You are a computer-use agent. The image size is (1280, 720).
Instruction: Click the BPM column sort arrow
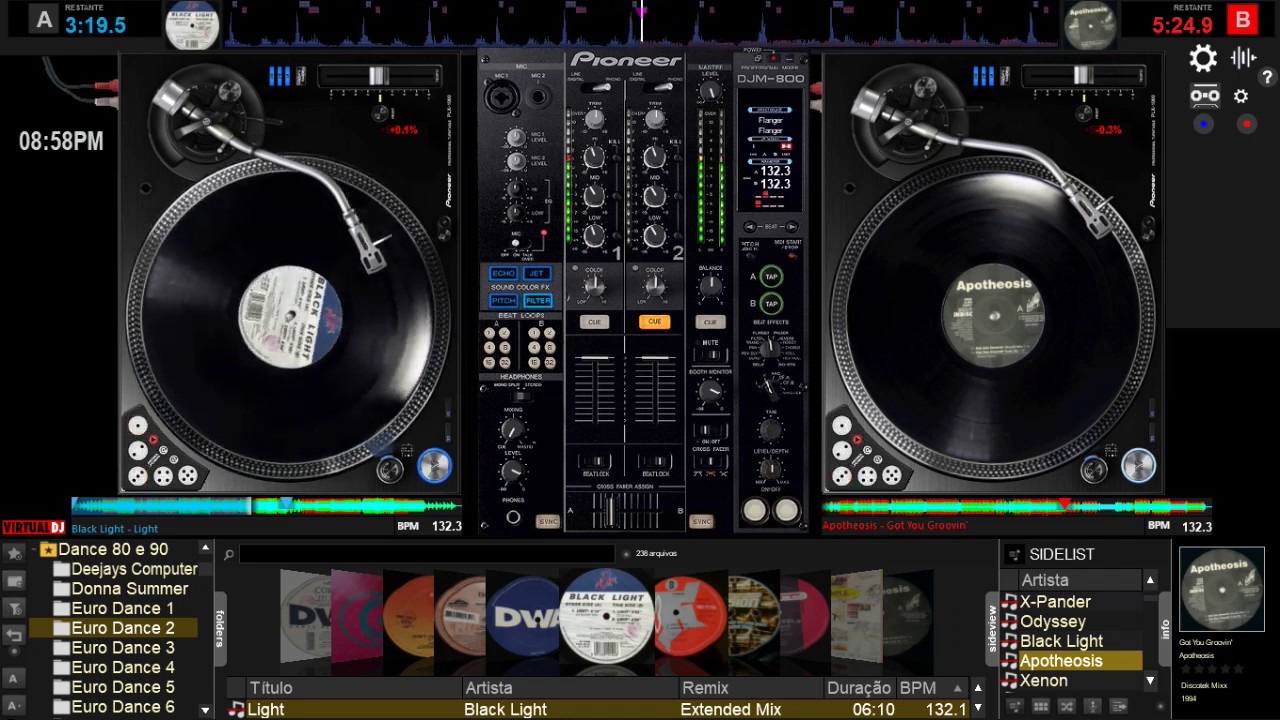click(x=957, y=688)
